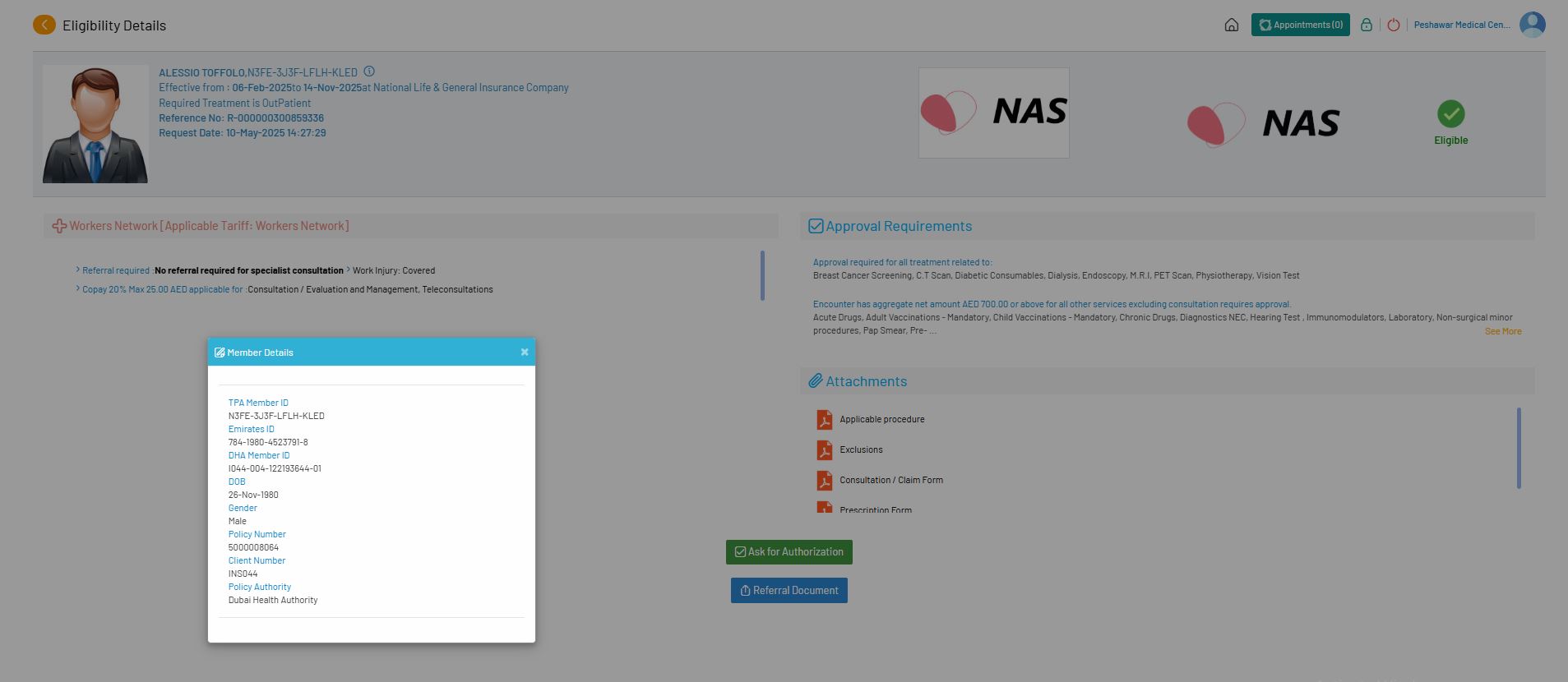Select DHA Member ID value I044-004-122193644-01
The height and width of the screenshot is (682, 1568).
coord(275,468)
